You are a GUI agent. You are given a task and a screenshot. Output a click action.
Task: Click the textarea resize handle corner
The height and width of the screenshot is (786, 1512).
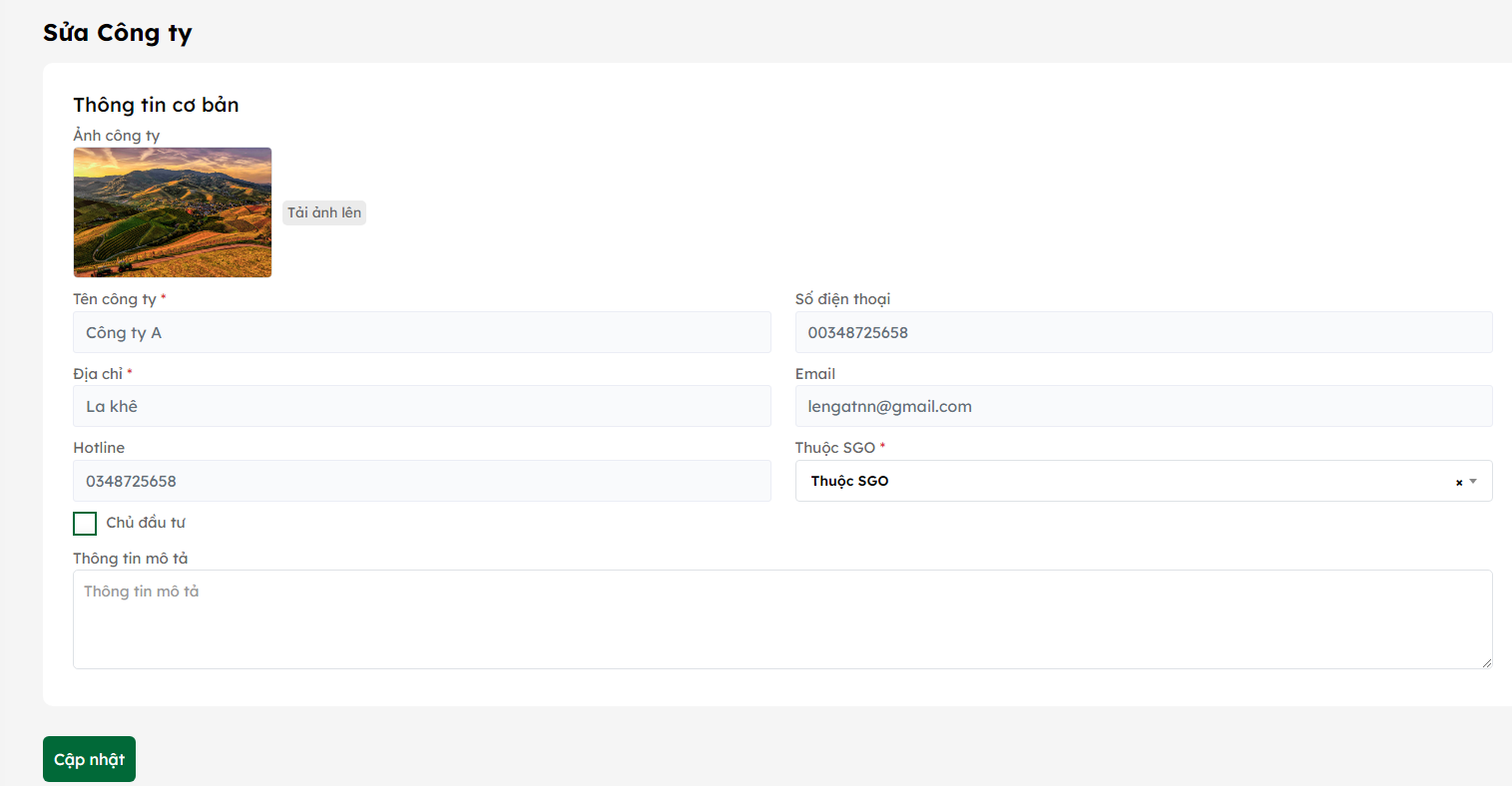point(1486,662)
